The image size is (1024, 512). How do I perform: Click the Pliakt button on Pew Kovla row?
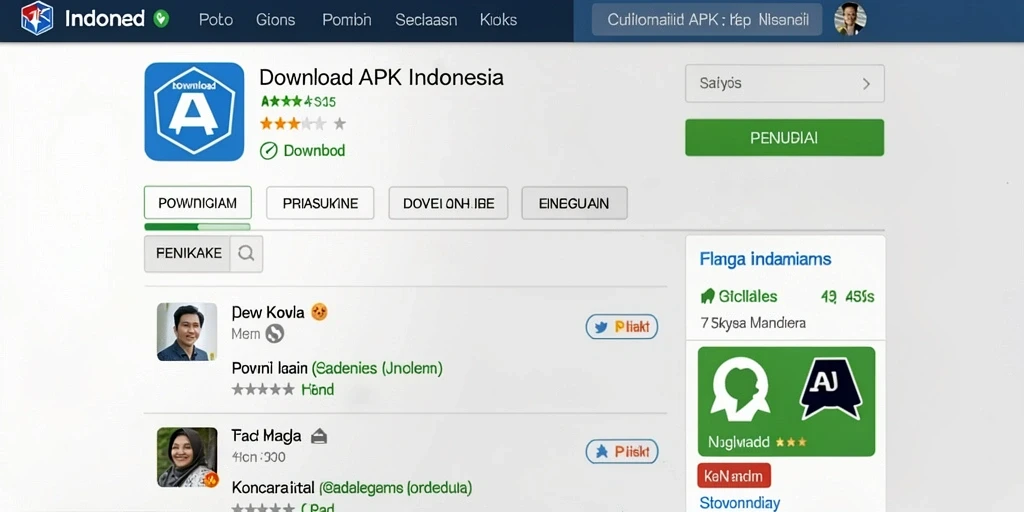click(x=622, y=327)
